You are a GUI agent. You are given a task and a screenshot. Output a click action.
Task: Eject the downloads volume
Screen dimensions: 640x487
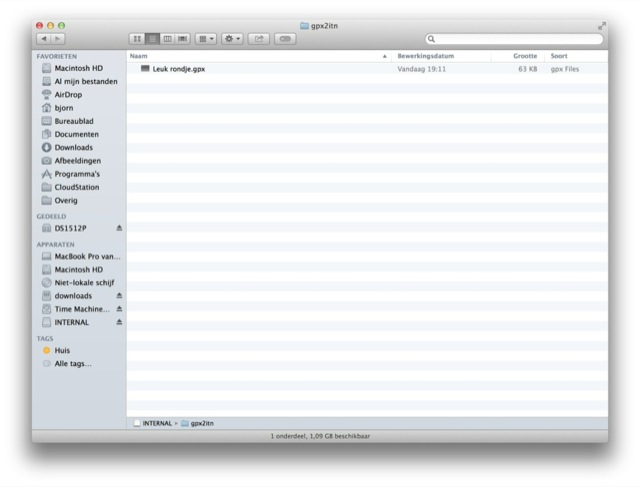(119, 295)
